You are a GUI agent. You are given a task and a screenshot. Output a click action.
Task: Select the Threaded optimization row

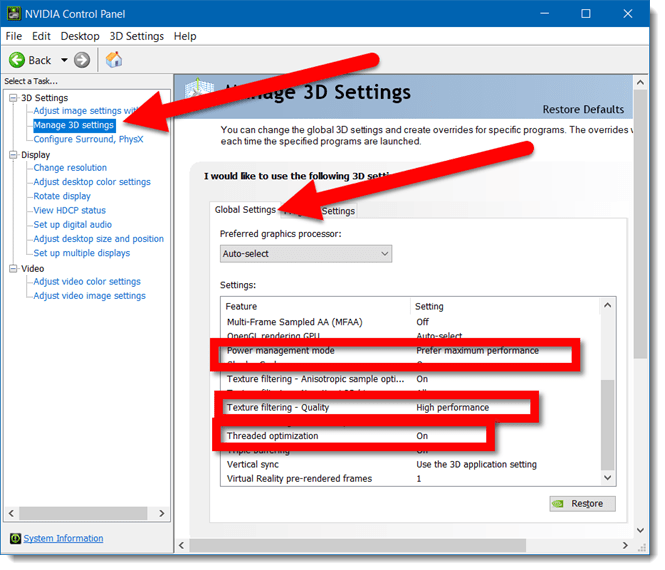point(409,436)
